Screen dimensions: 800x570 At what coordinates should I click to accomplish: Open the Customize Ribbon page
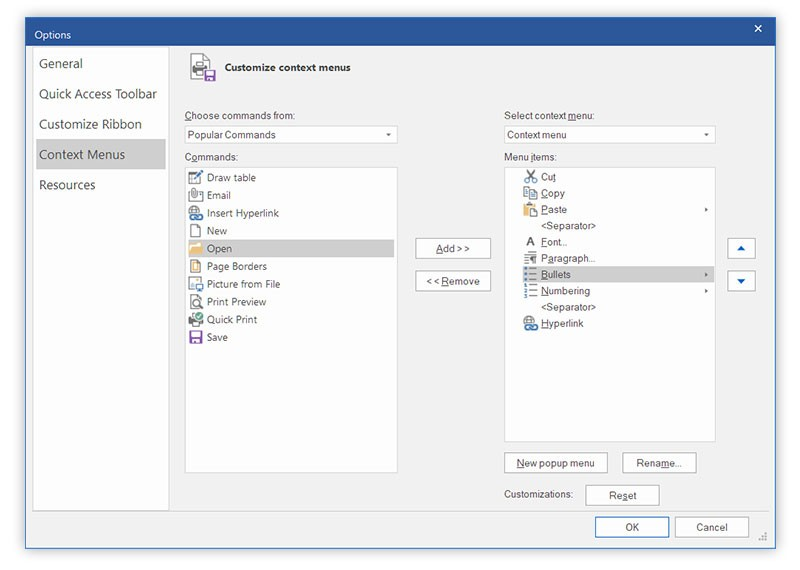(x=90, y=124)
